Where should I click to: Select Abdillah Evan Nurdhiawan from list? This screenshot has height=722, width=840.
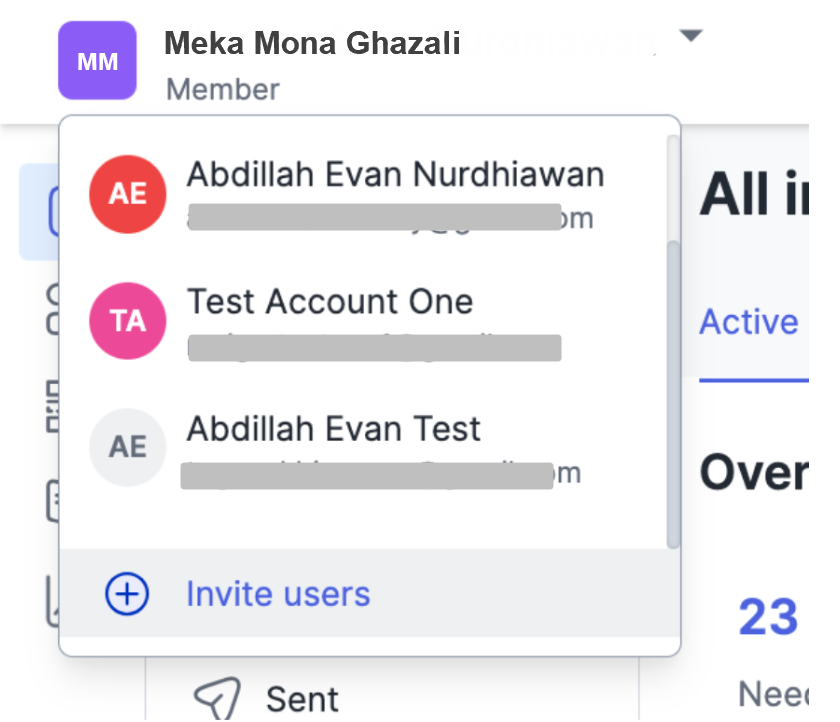tap(395, 175)
